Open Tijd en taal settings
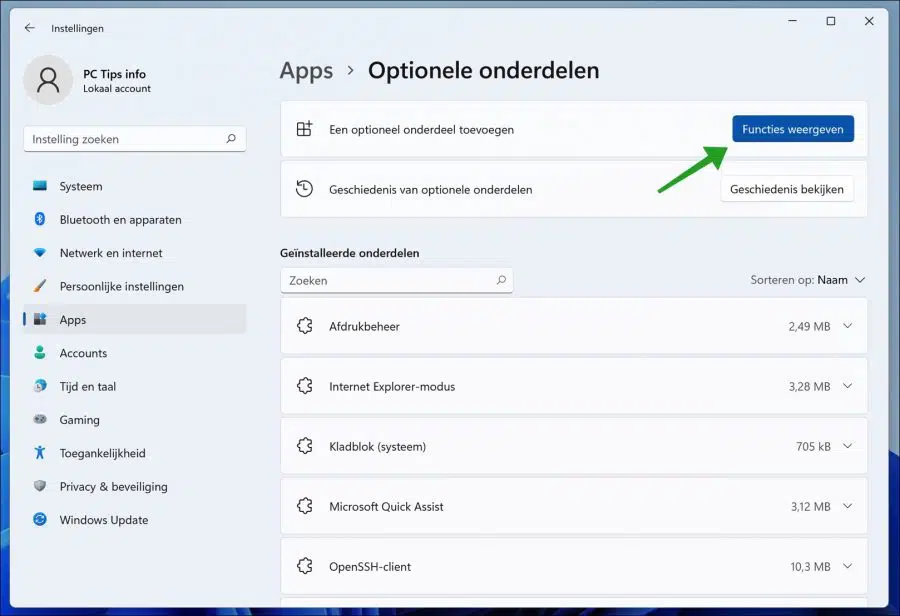 (135, 386)
